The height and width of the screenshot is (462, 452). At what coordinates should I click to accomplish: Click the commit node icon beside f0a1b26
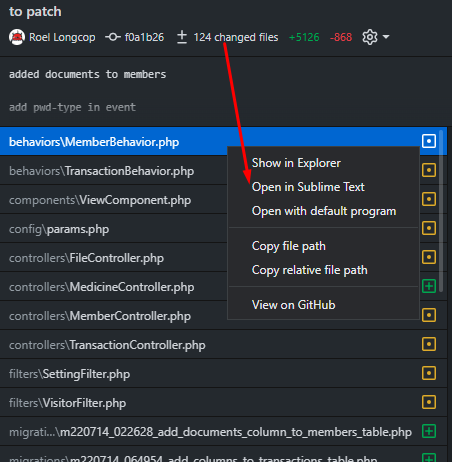tap(113, 37)
